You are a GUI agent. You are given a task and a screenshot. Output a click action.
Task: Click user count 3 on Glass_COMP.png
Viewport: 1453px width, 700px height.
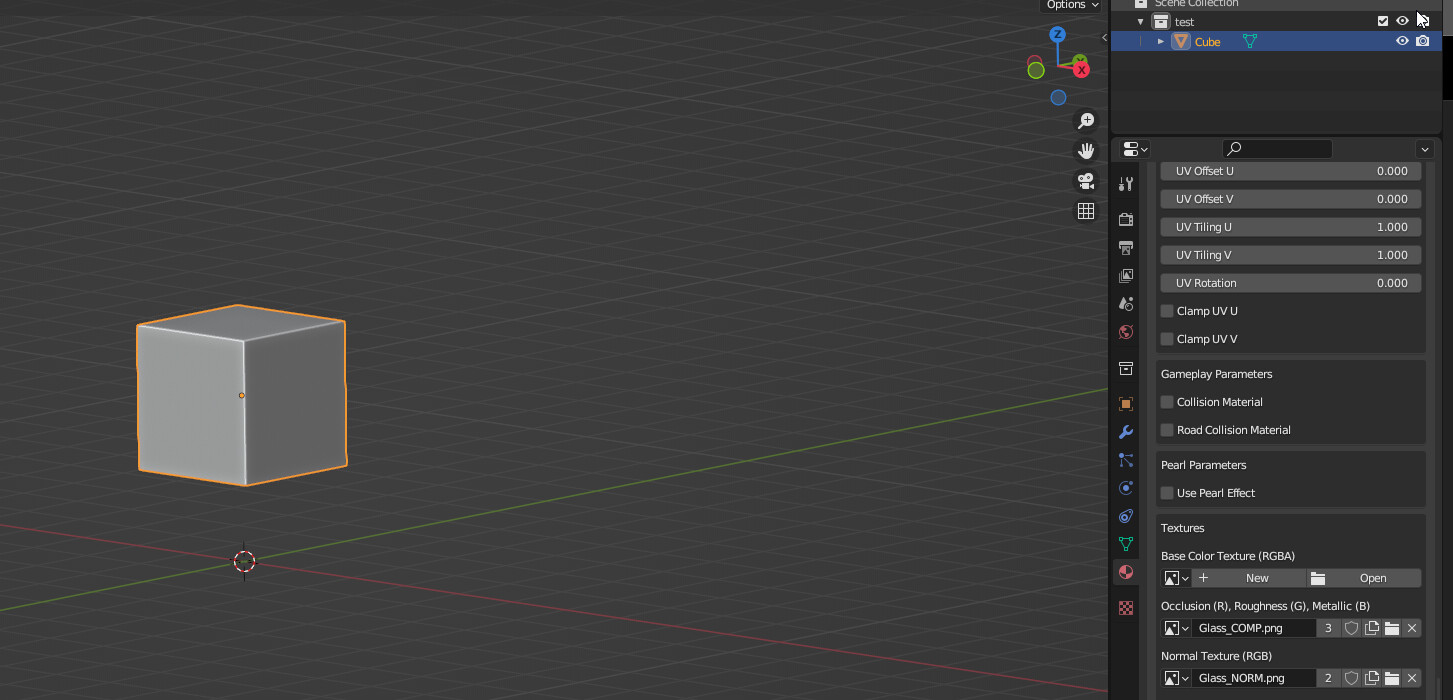pyautogui.click(x=1328, y=628)
